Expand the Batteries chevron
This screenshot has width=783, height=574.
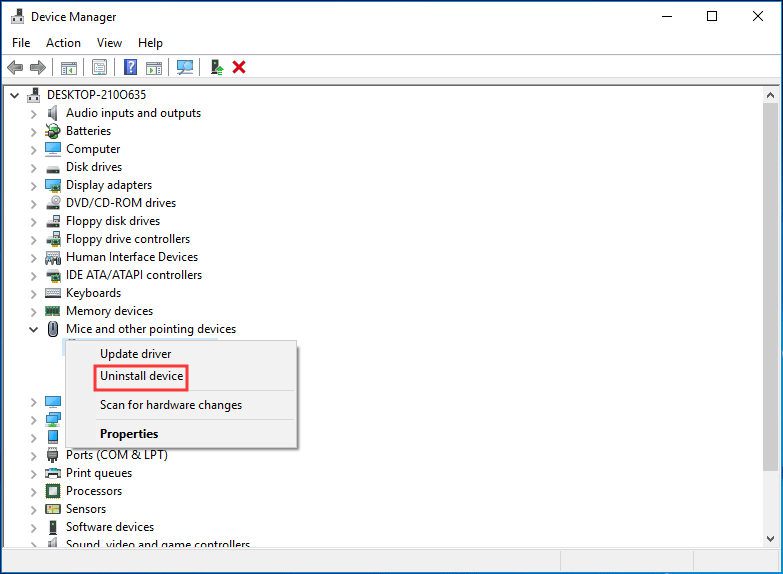[x=33, y=132]
